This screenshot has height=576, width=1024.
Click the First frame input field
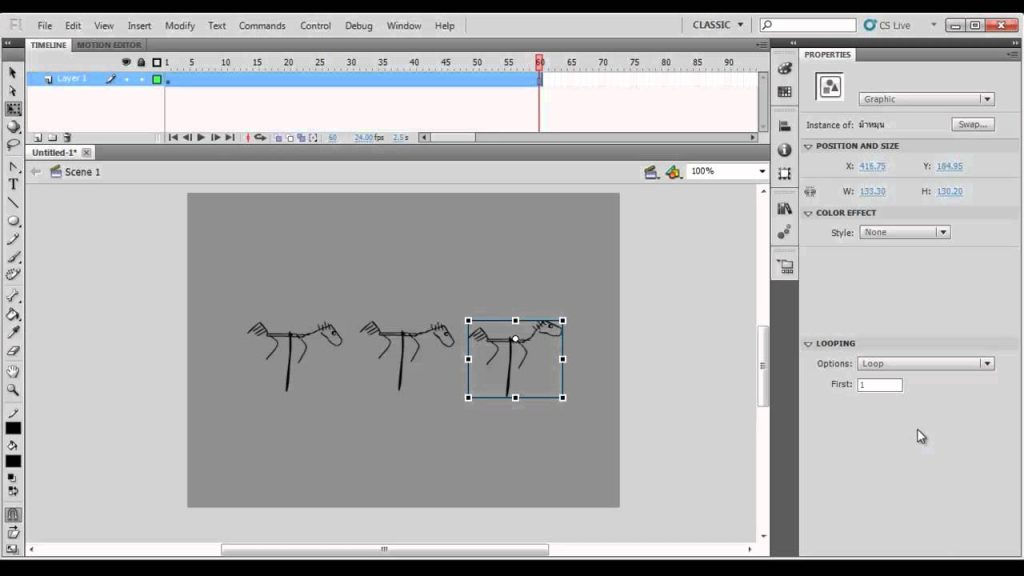click(x=880, y=385)
